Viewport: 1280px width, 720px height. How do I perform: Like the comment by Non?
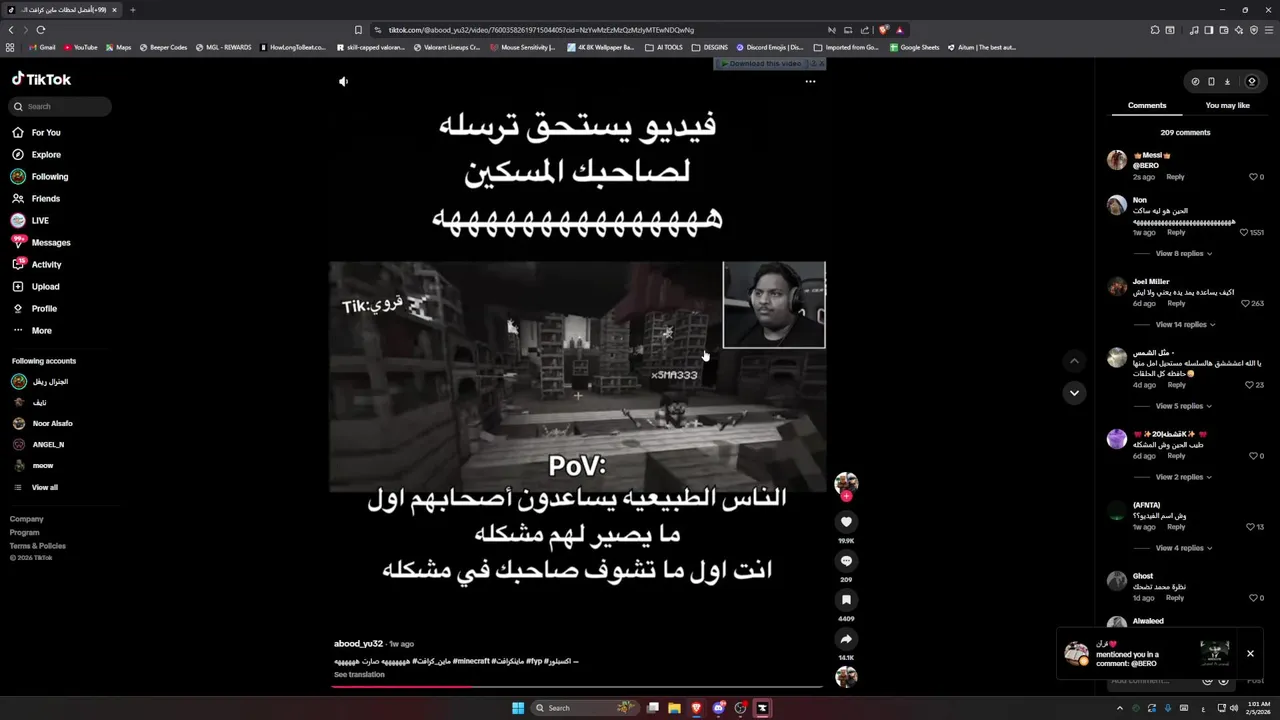point(1244,232)
